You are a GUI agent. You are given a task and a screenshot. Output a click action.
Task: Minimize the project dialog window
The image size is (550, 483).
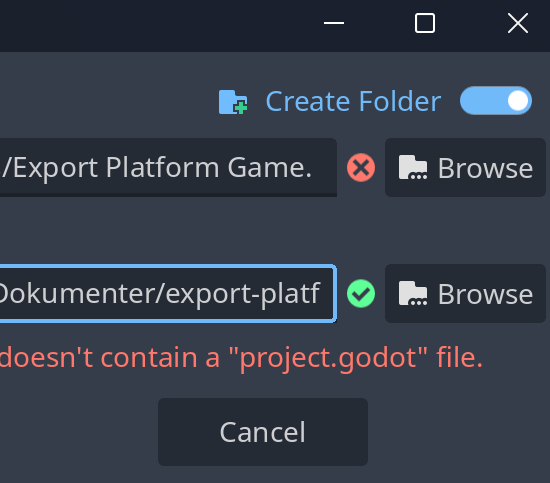(334, 24)
